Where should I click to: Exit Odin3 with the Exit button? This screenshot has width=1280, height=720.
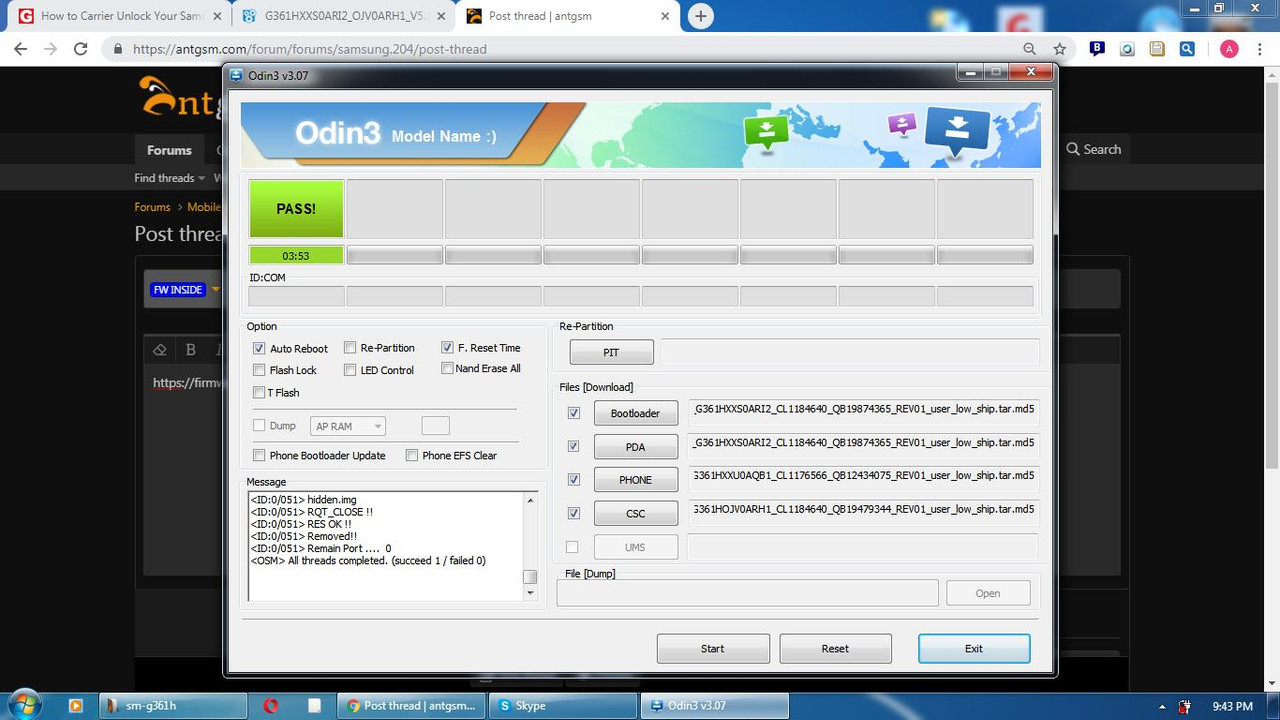tap(974, 648)
